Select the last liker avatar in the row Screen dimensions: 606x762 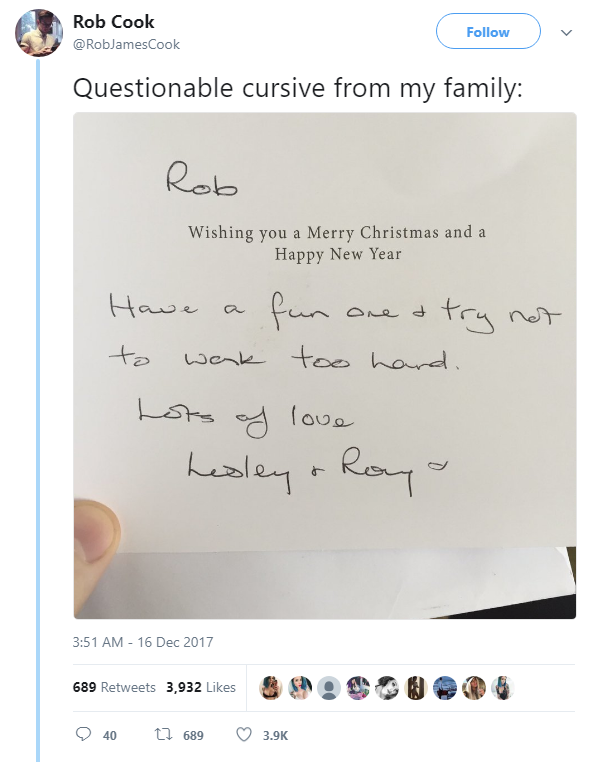tap(503, 688)
